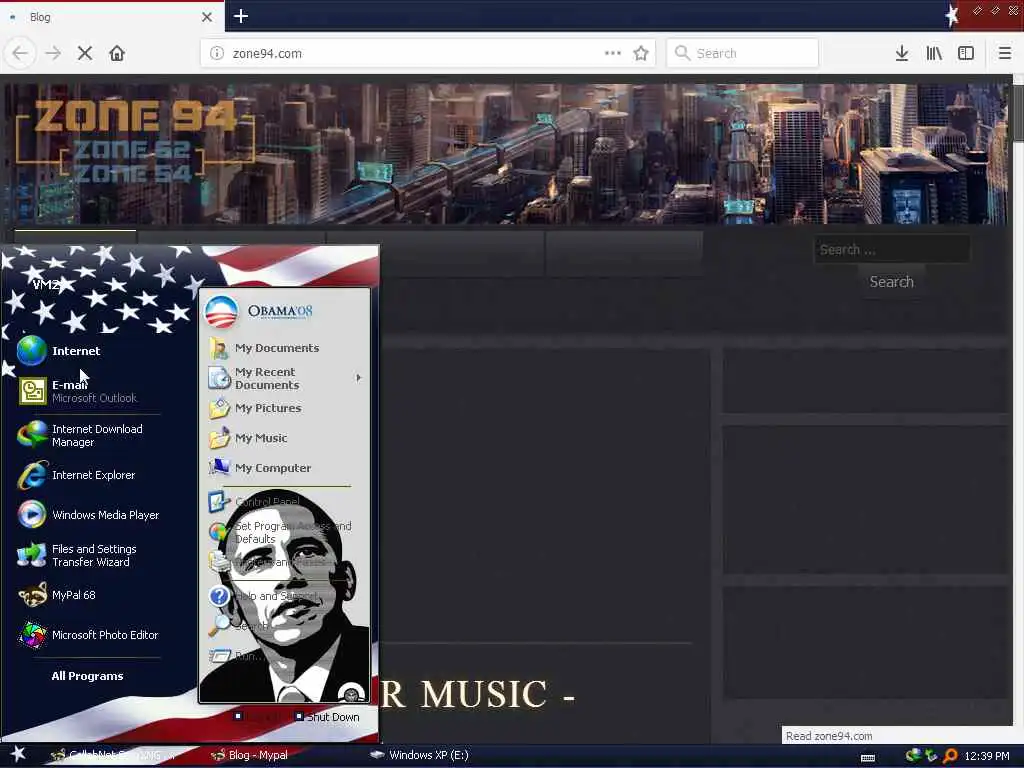Open the Start menu star button
The width and height of the screenshot is (1024, 768).
[x=18, y=755]
